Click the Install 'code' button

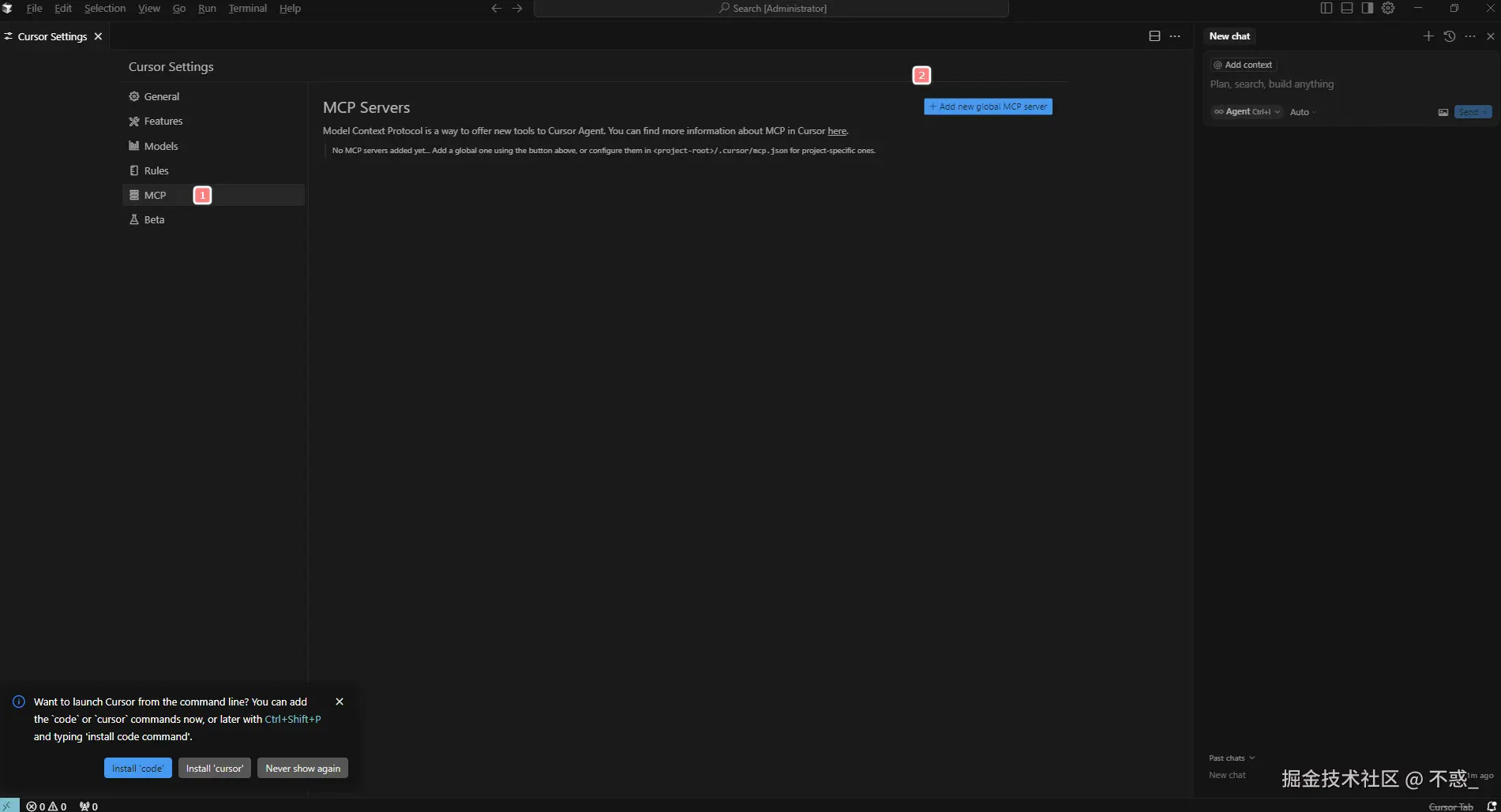(138, 769)
